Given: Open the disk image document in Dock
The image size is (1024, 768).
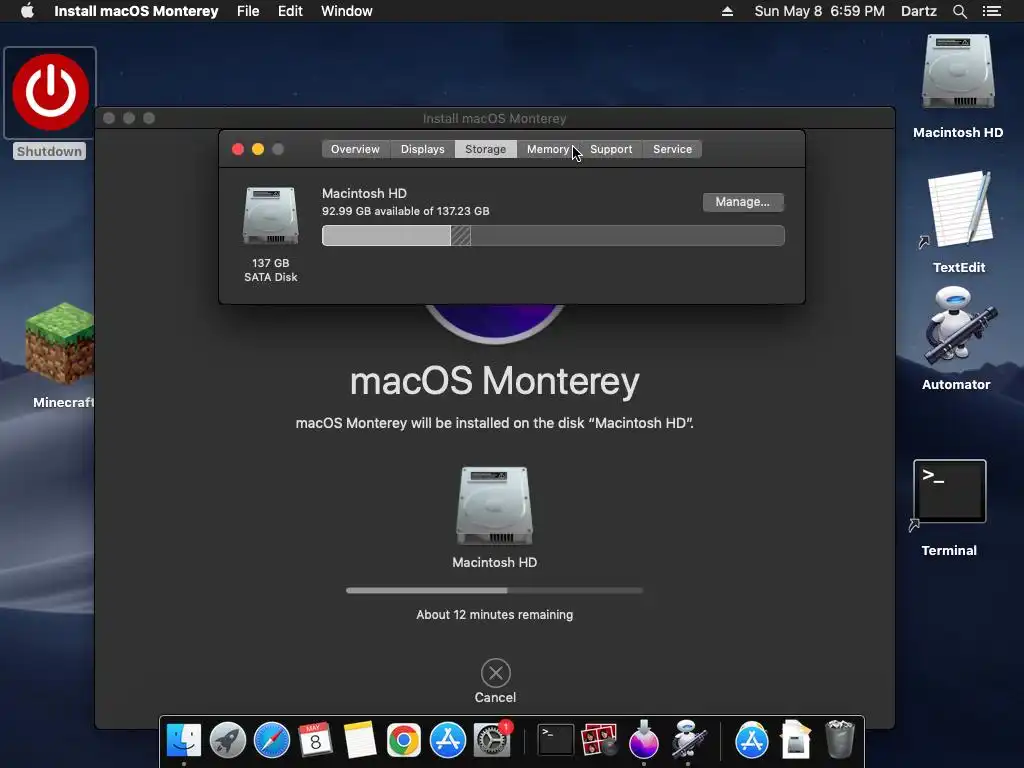Looking at the screenshot, I should (x=795, y=741).
